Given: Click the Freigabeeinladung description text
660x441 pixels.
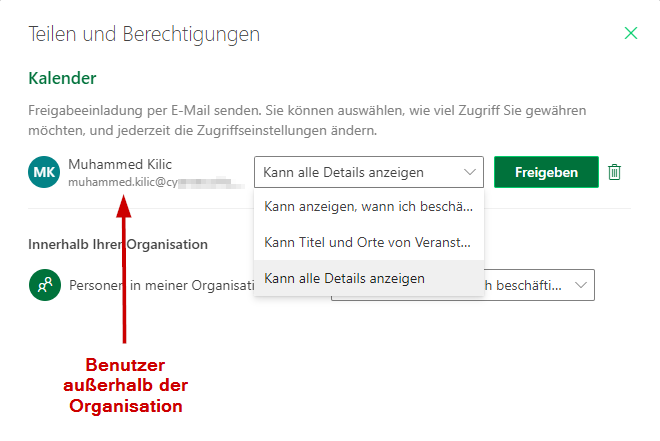Looking at the screenshot, I should point(307,120).
